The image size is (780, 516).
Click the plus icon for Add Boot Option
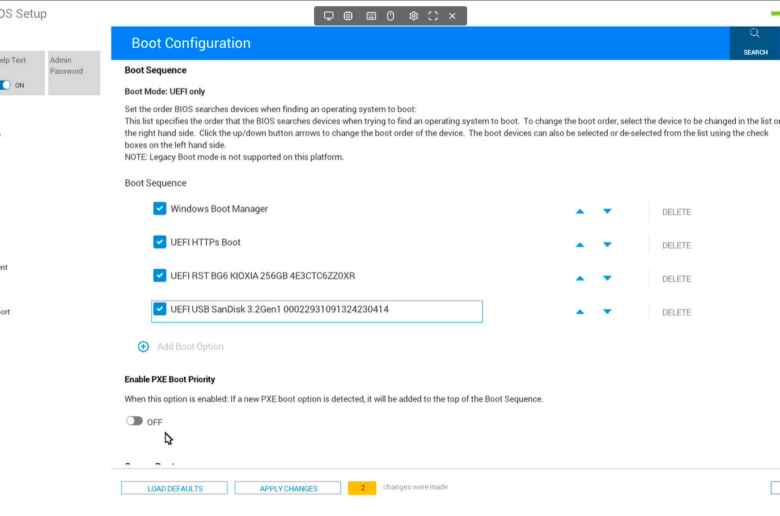[143, 346]
